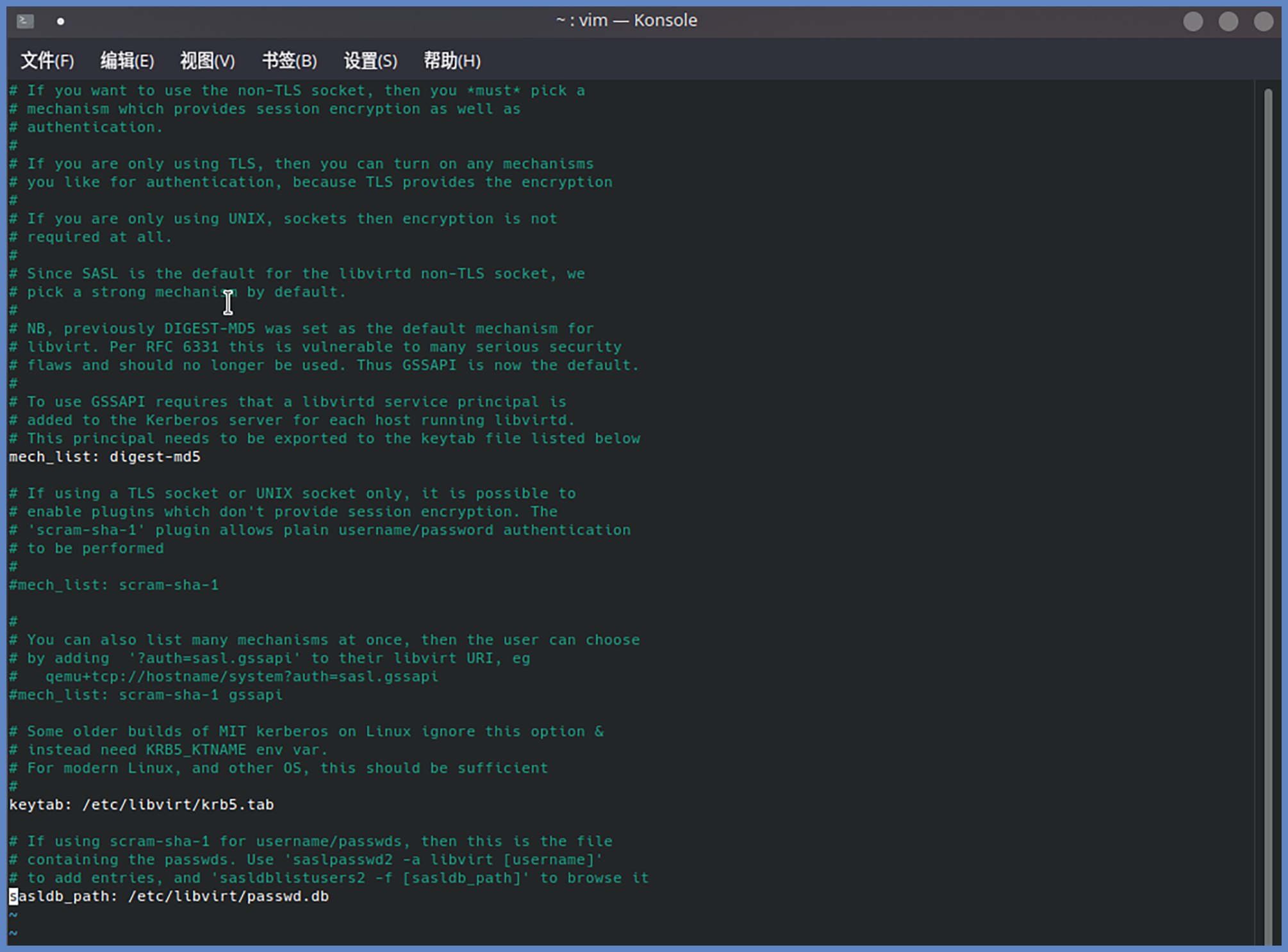Open the 文件(F) menu
Viewport: 1288px width, 952px height.
pos(47,61)
